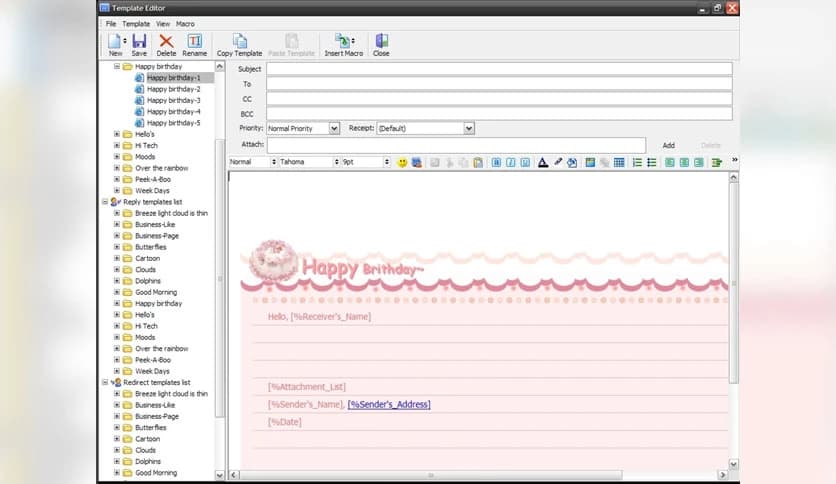Align text to the right
The image size is (836, 484).
pyautogui.click(x=698, y=163)
